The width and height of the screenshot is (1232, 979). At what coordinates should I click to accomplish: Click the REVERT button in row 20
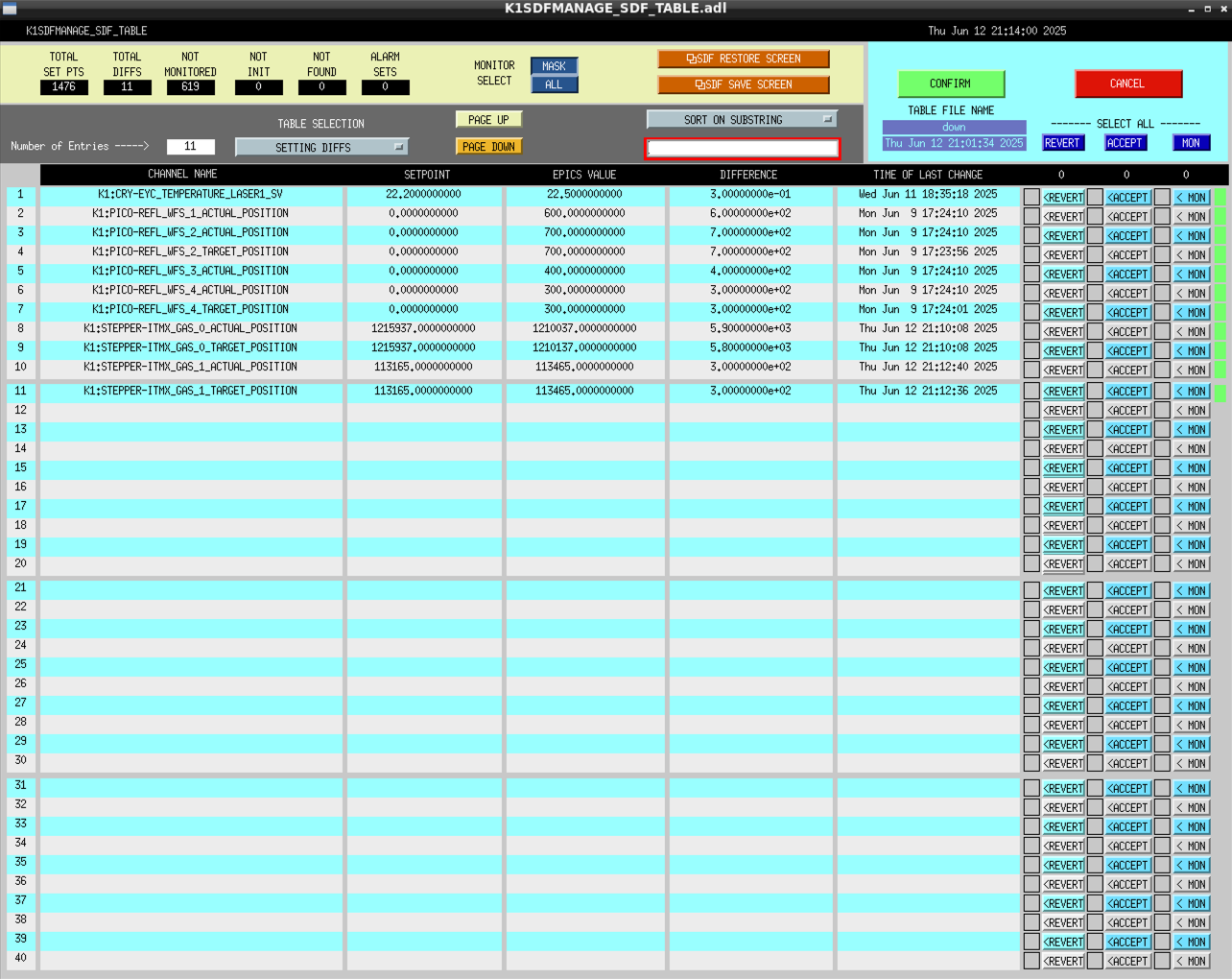(1063, 563)
